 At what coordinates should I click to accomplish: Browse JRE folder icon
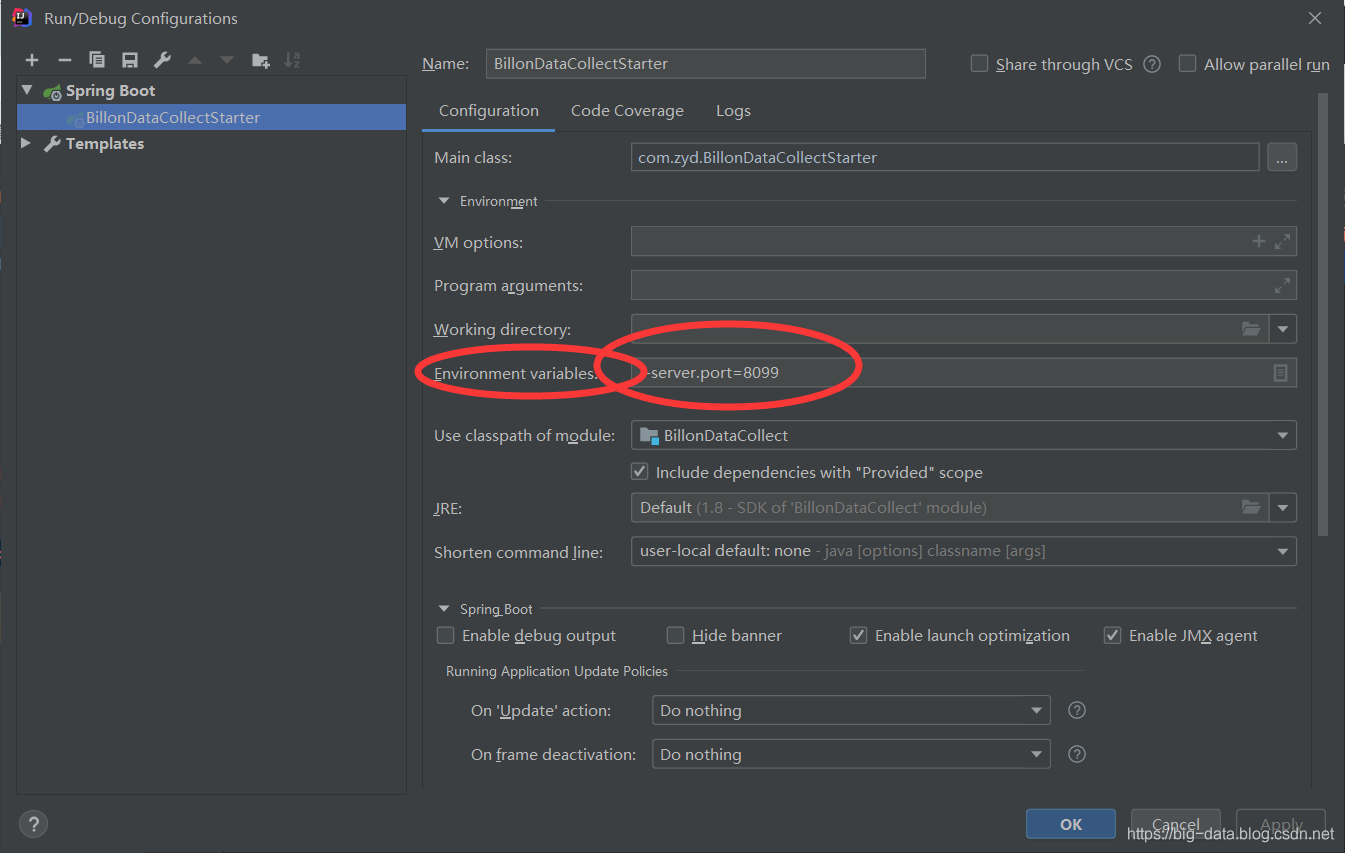tap(1251, 507)
